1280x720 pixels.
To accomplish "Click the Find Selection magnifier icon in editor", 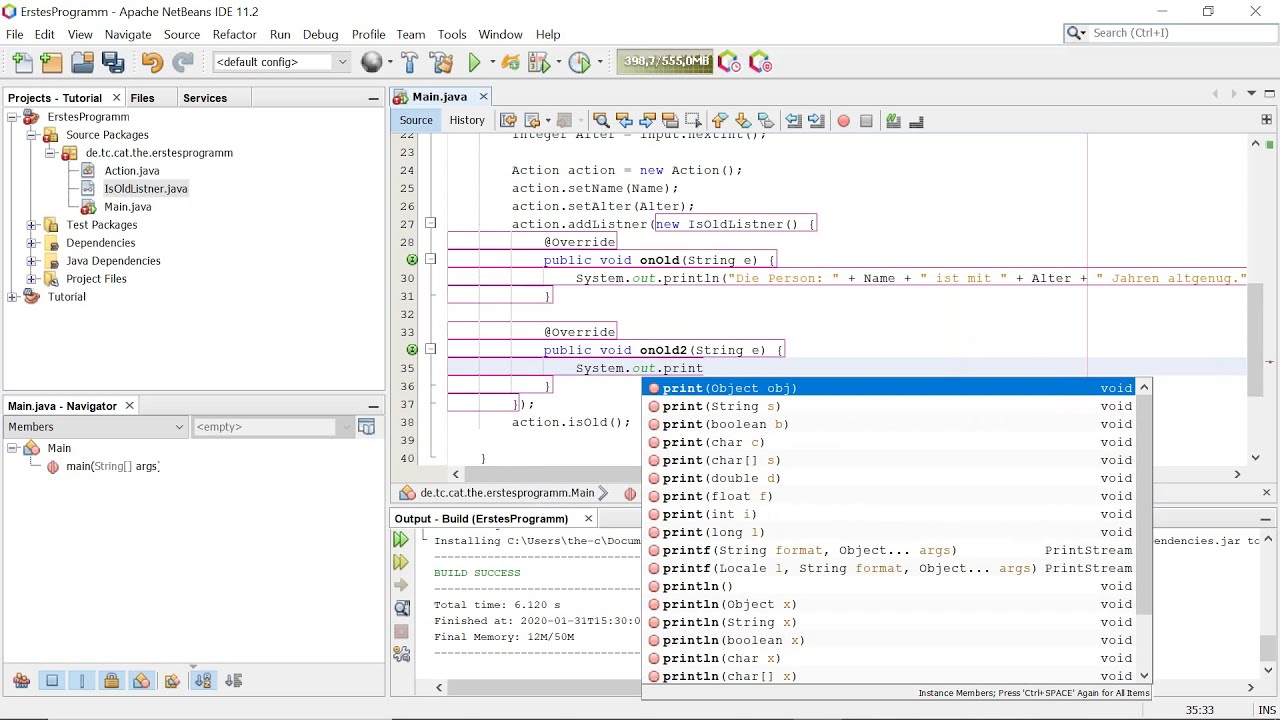I will (x=601, y=121).
